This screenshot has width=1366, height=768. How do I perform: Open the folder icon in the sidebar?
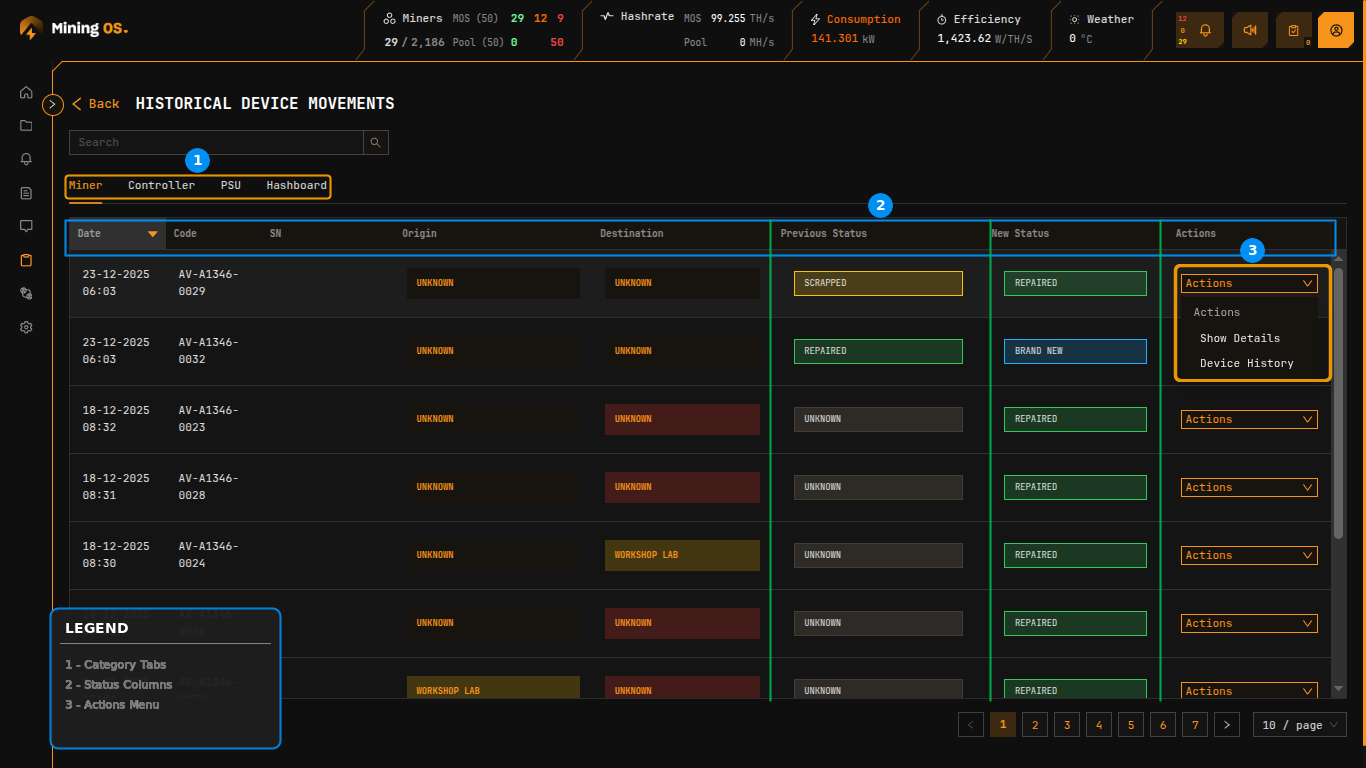pyautogui.click(x=26, y=126)
